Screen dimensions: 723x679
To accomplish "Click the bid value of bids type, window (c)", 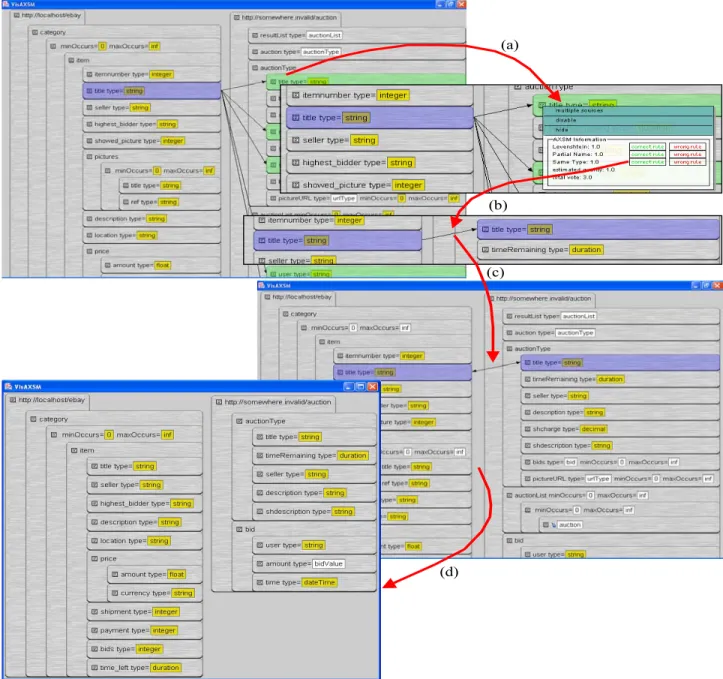I will [571, 462].
